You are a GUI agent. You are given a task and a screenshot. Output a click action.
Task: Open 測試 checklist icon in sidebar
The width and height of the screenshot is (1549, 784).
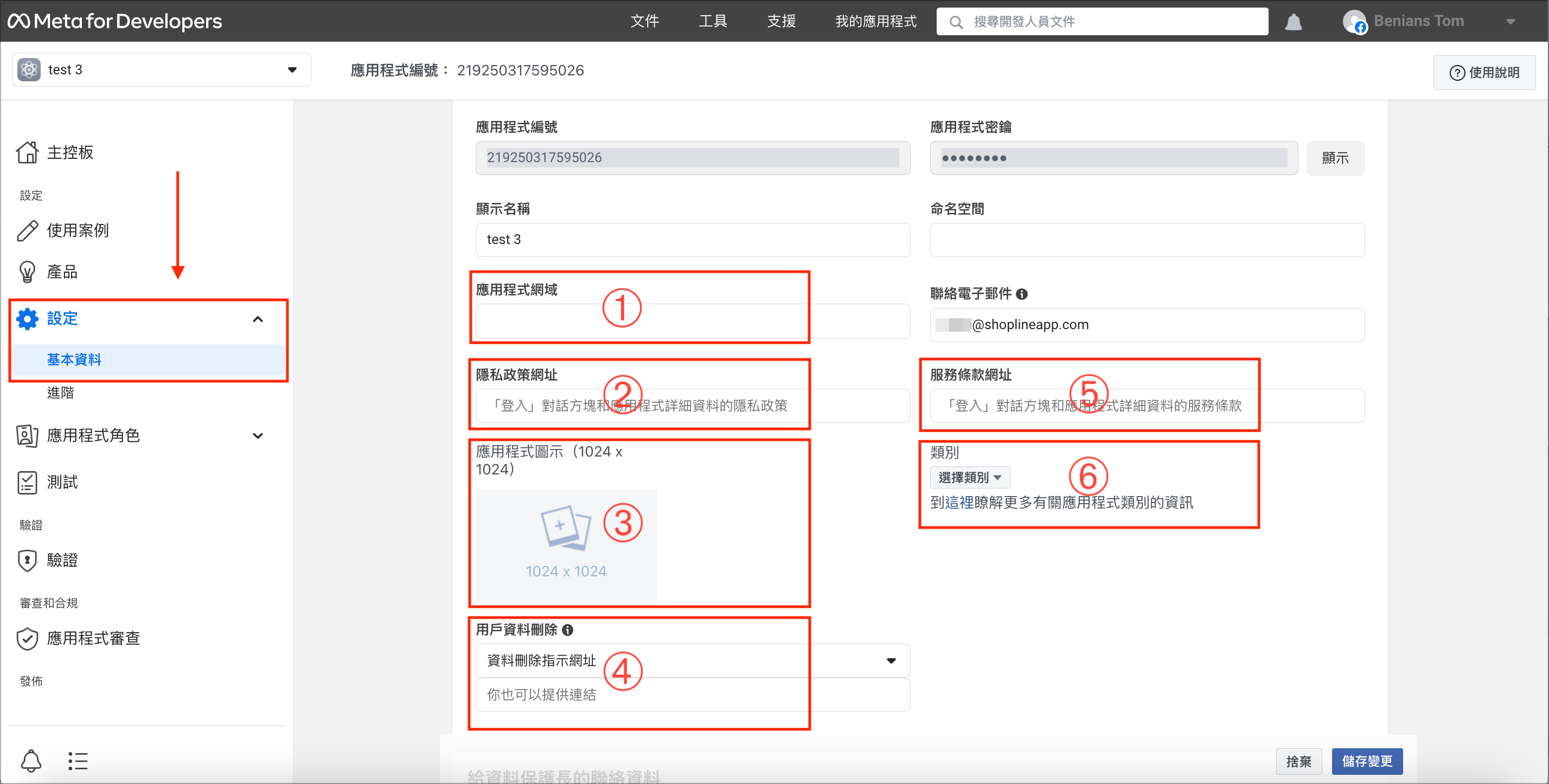[27, 482]
